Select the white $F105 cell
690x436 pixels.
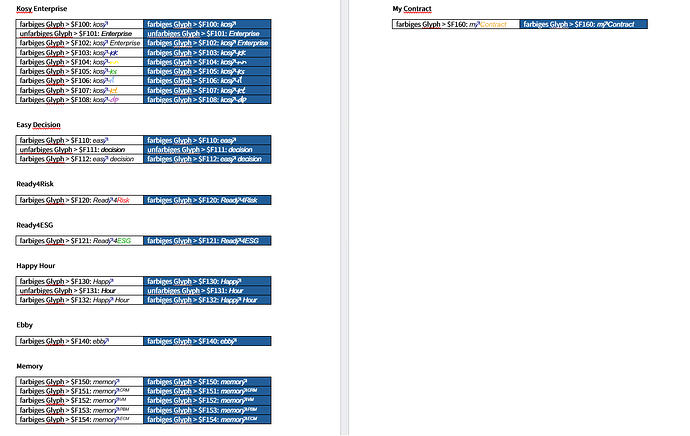pos(80,71)
